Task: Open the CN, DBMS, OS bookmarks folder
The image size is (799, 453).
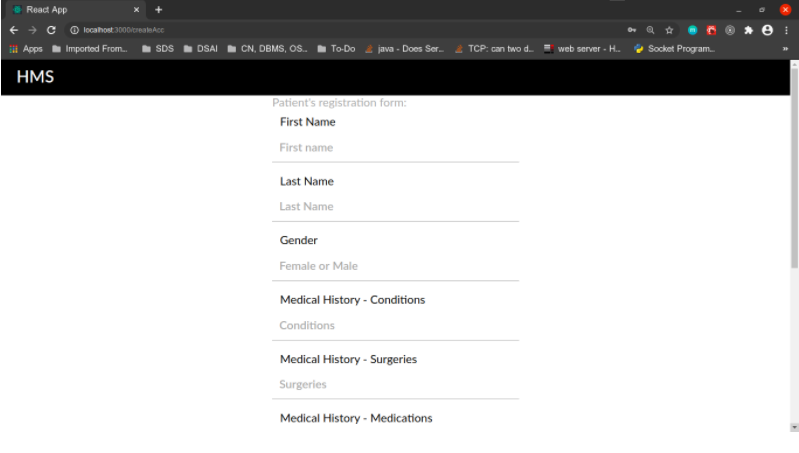Action: [x=267, y=49]
